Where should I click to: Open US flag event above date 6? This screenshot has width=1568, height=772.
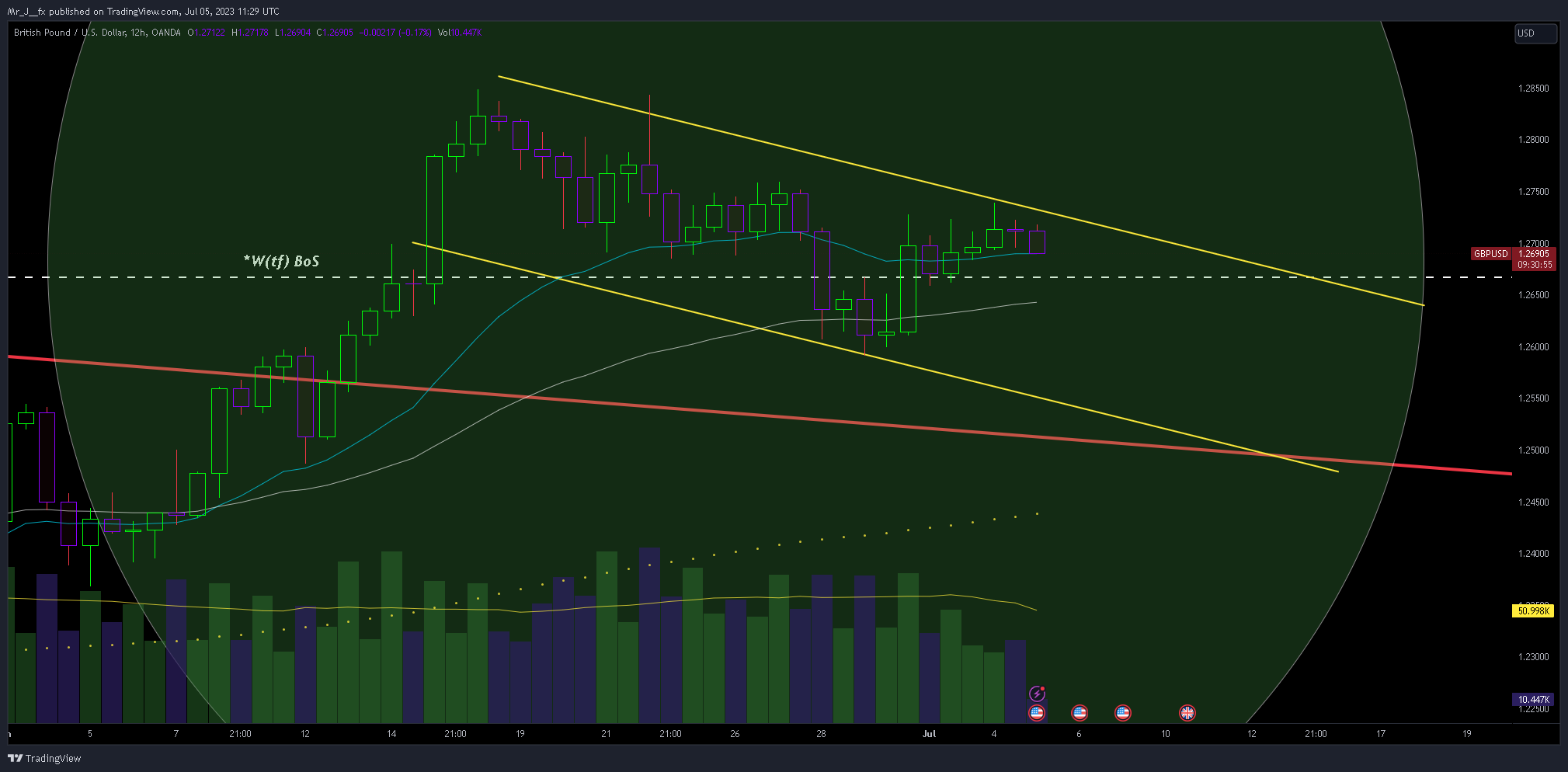click(1080, 712)
